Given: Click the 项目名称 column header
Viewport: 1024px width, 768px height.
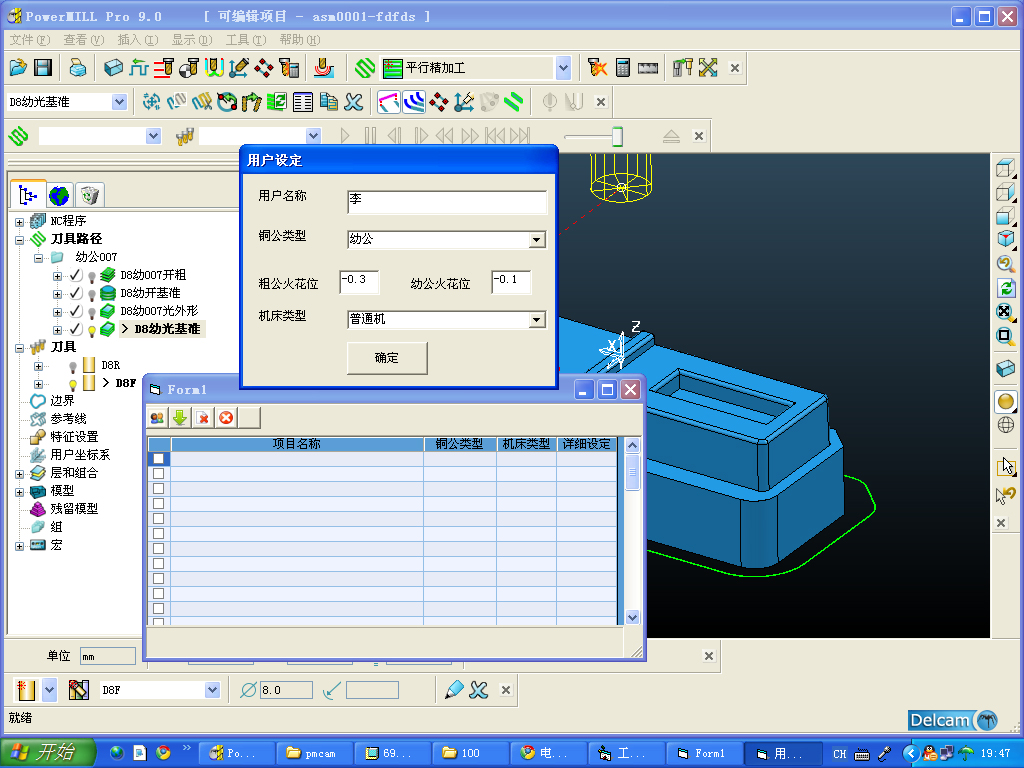Looking at the screenshot, I should click(x=297, y=444).
